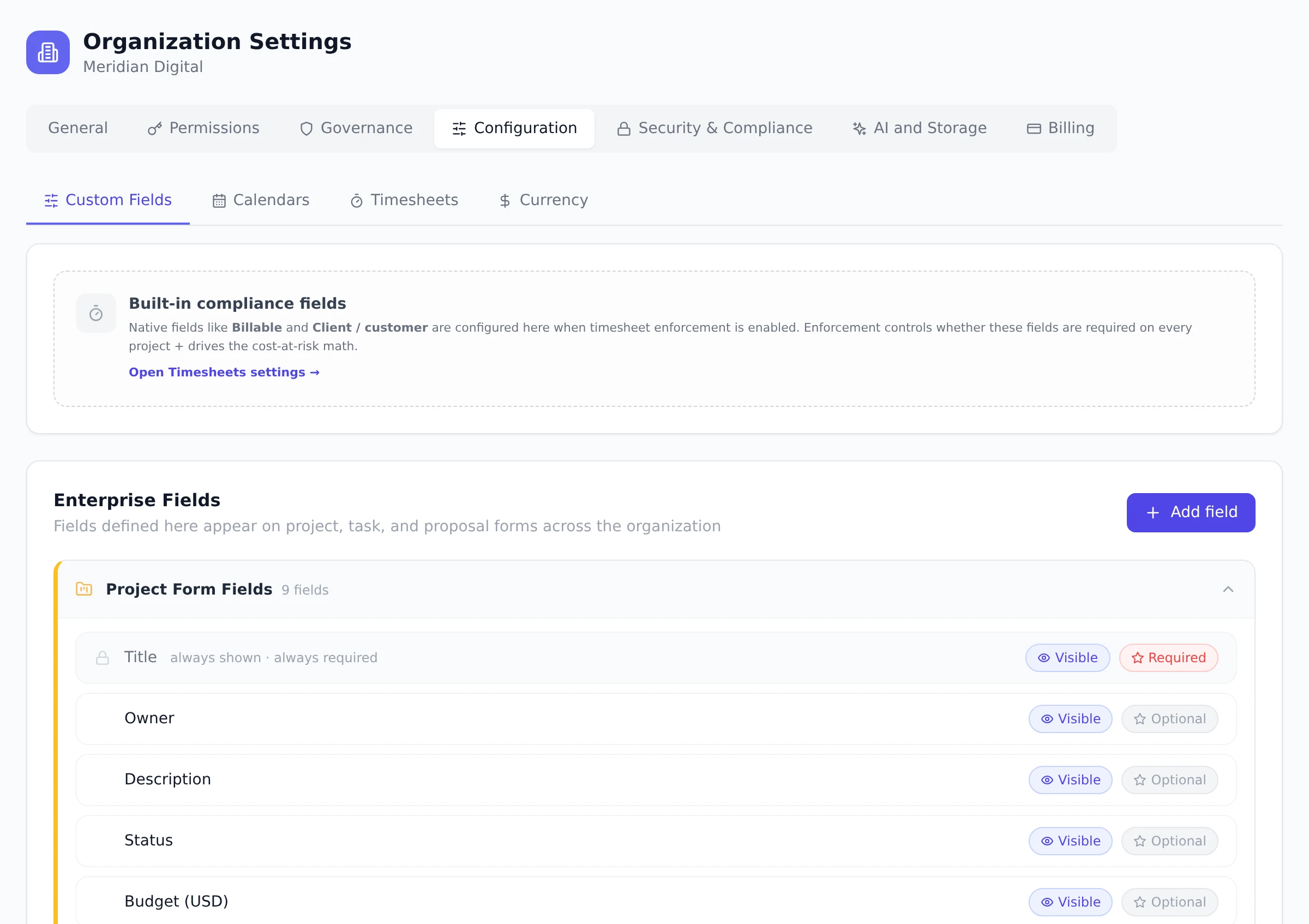
Task: Click the Organization building logo icon
Action: coord(48,52)
